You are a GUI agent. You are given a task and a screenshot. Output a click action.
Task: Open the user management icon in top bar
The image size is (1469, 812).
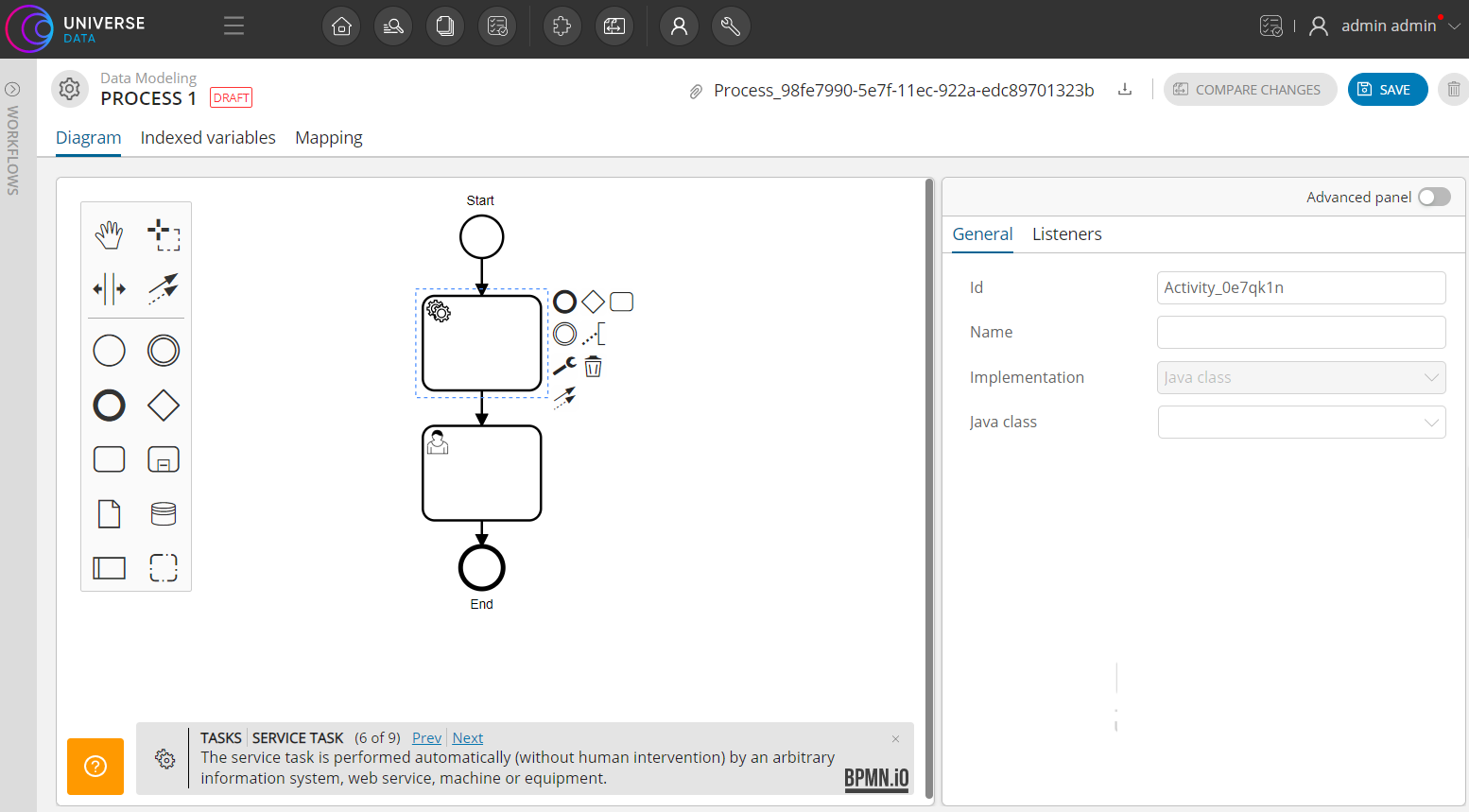[679, 26]
